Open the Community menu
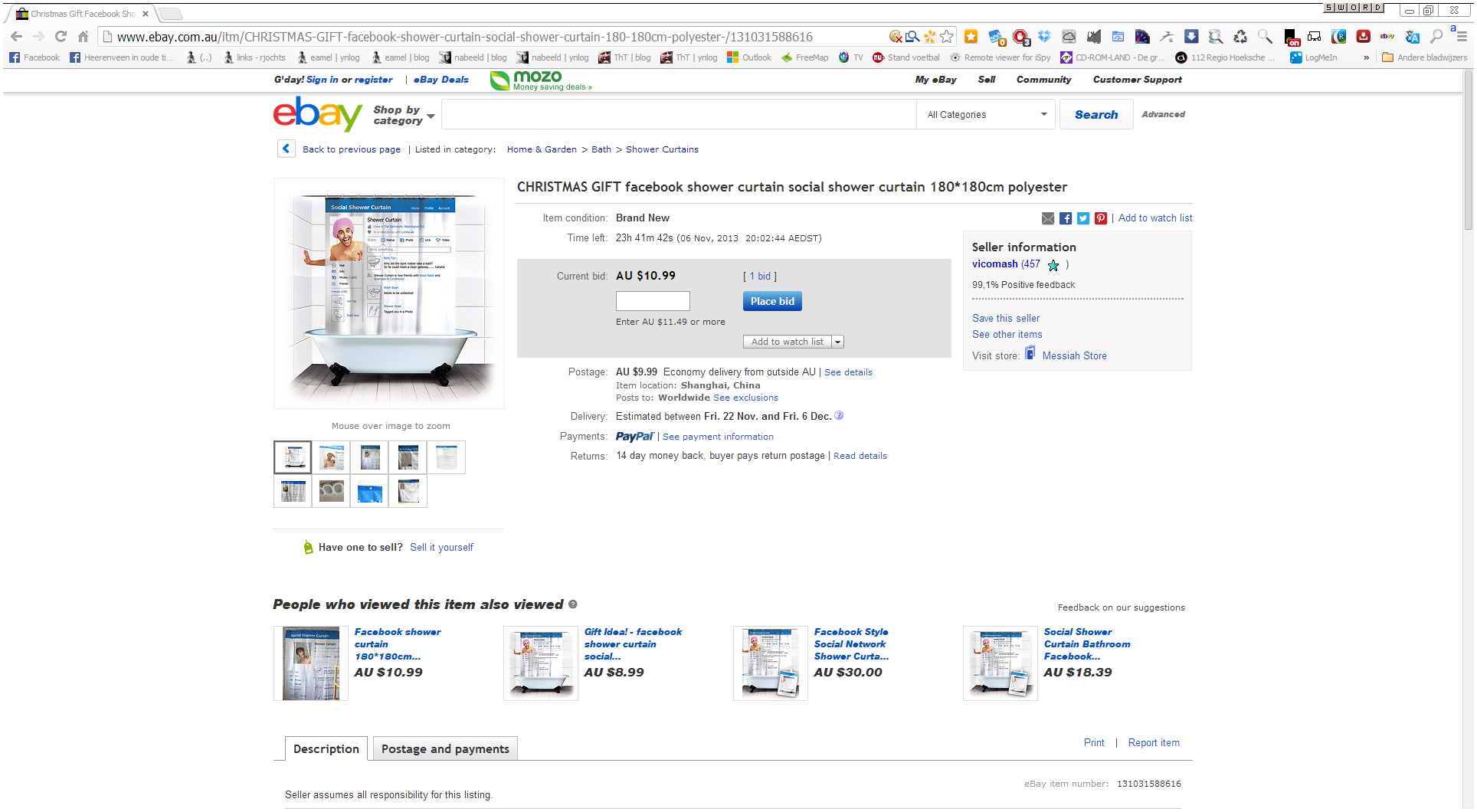The image size is (1477, 812). [1043, 80]
